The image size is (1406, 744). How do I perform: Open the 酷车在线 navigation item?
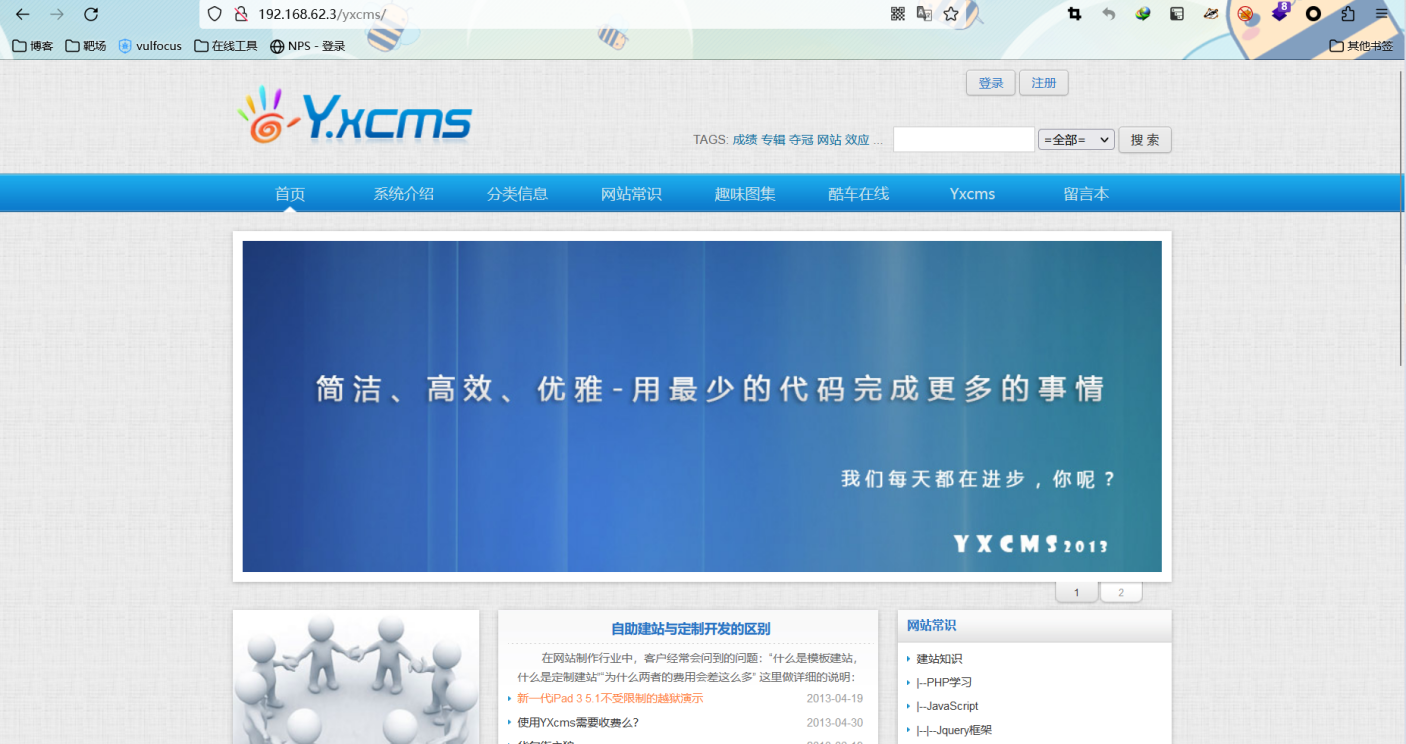coord(859,194)
